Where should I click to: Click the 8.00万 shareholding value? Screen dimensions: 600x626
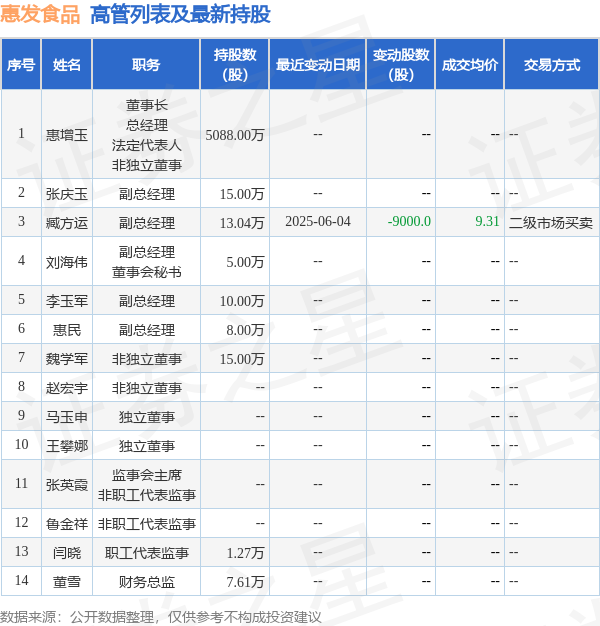245,330
